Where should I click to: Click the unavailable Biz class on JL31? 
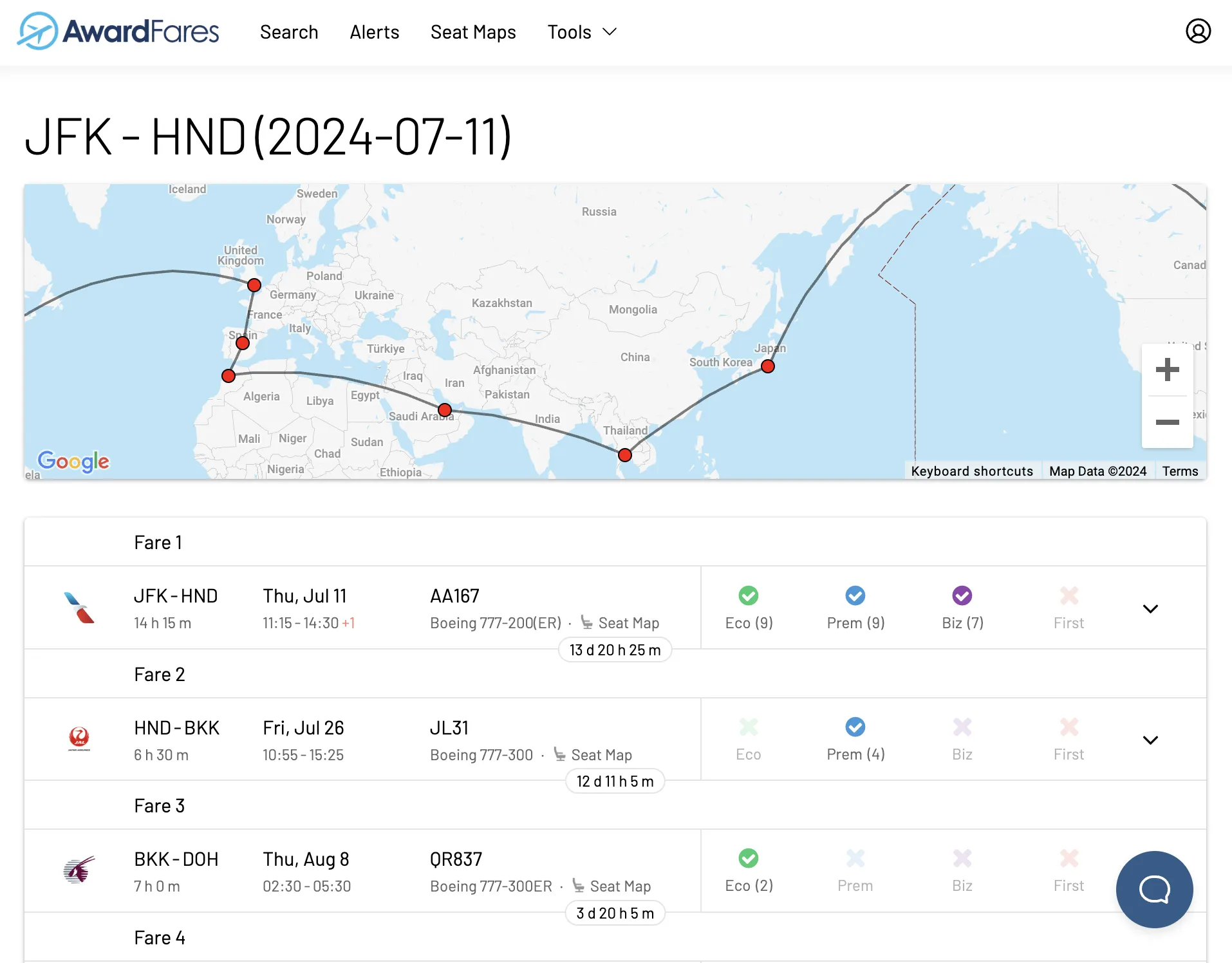(962, 739)
